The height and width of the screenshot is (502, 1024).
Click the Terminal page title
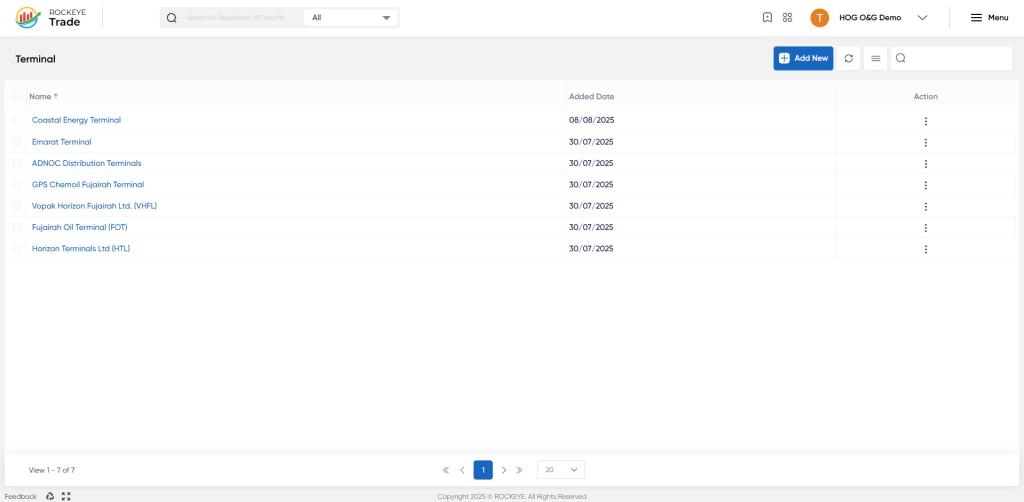(36, 59)
